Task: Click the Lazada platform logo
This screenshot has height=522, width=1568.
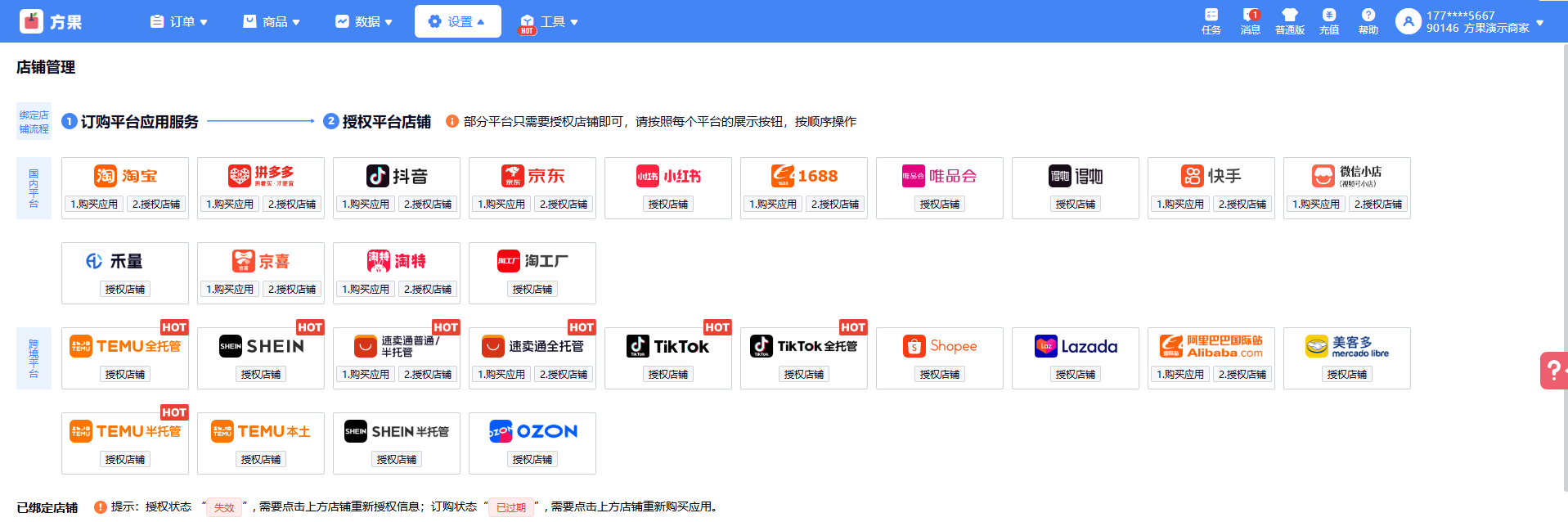Action: pos(1076,346)
